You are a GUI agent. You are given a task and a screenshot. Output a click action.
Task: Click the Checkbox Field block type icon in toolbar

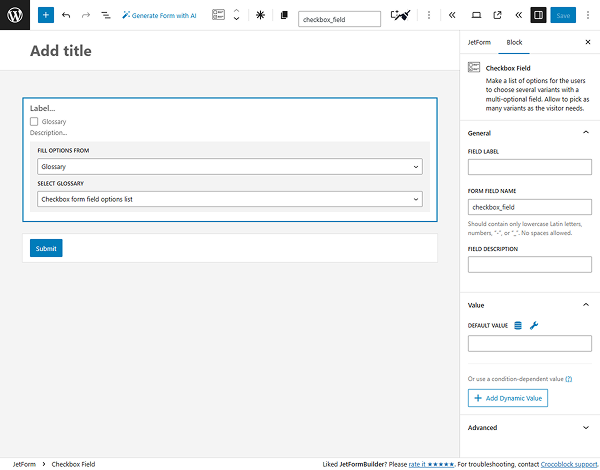tap(218, 15)
